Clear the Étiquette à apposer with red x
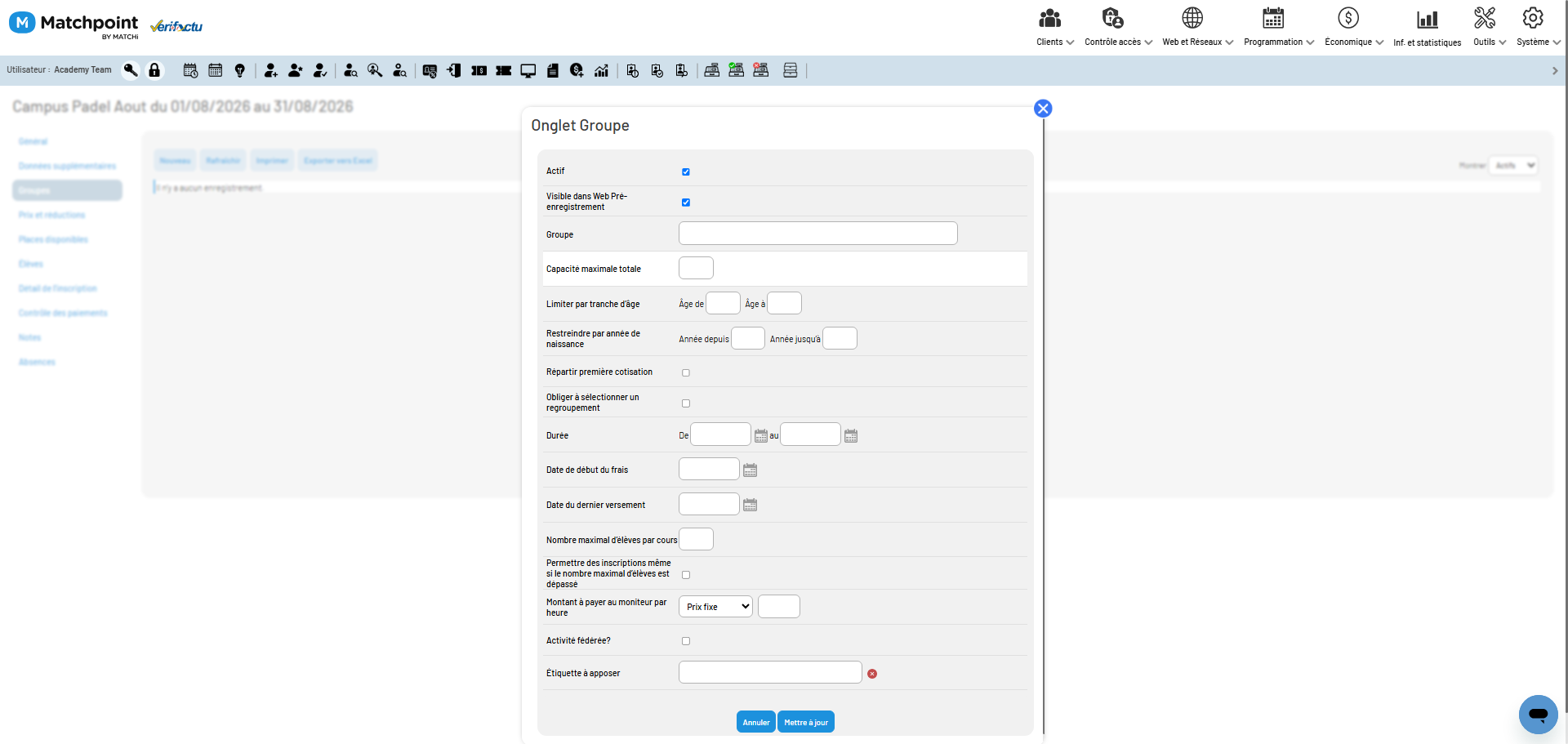 (872, 674)
